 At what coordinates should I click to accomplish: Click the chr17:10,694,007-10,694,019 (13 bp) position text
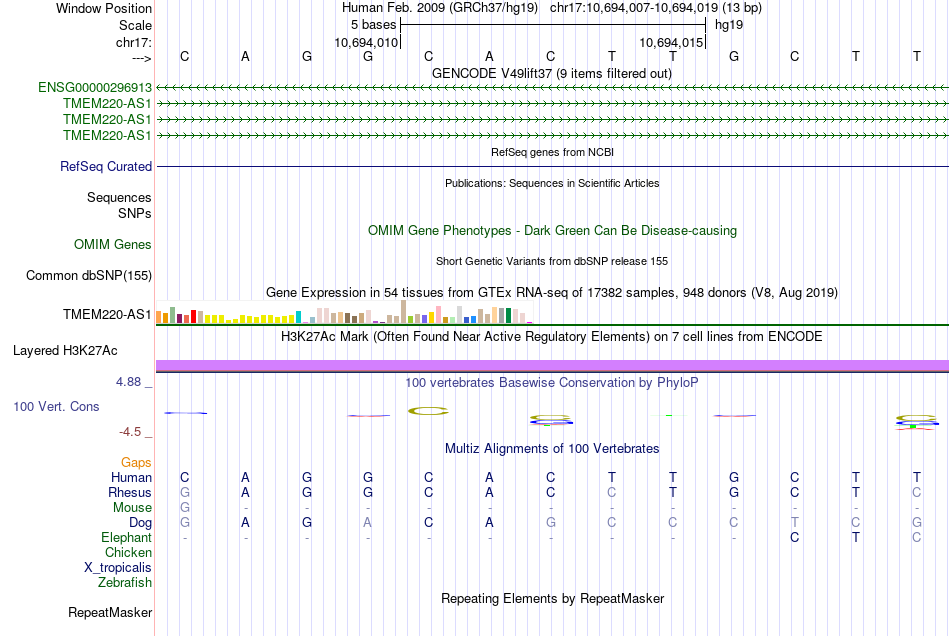(656, 8)
